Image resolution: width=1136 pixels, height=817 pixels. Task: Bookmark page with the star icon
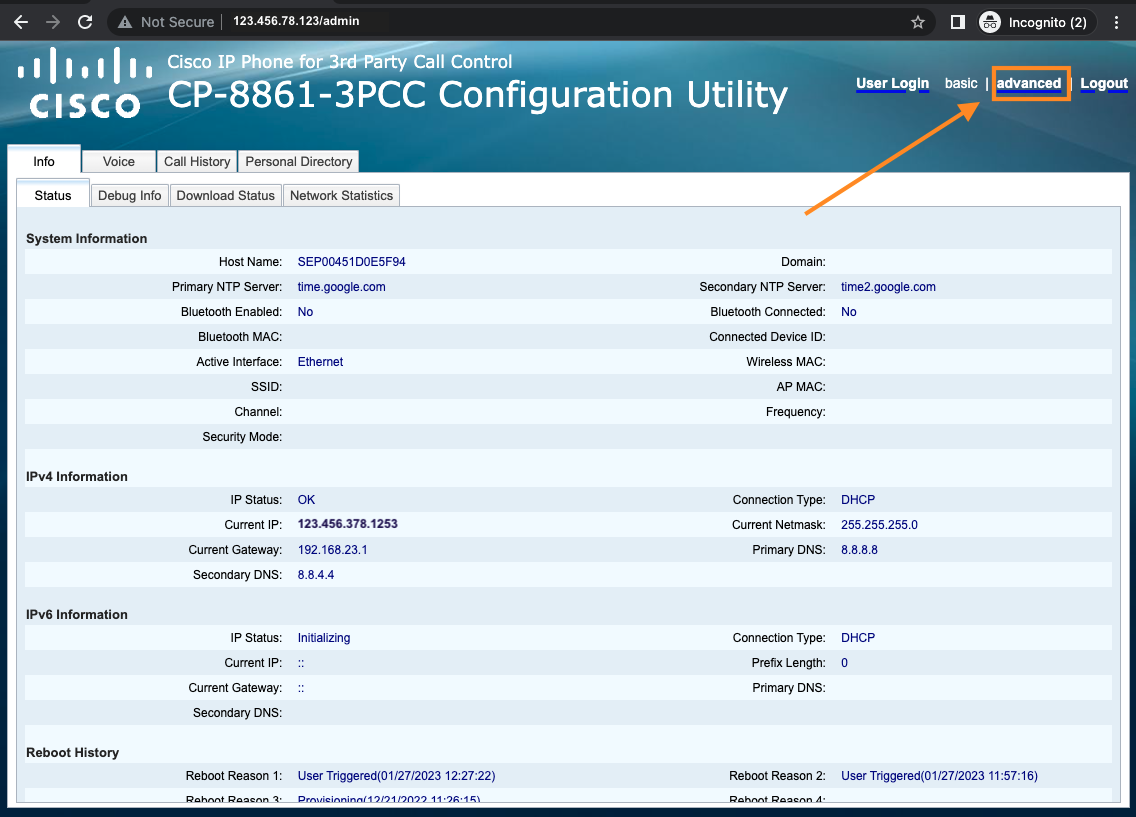click(x=918, y=22)
